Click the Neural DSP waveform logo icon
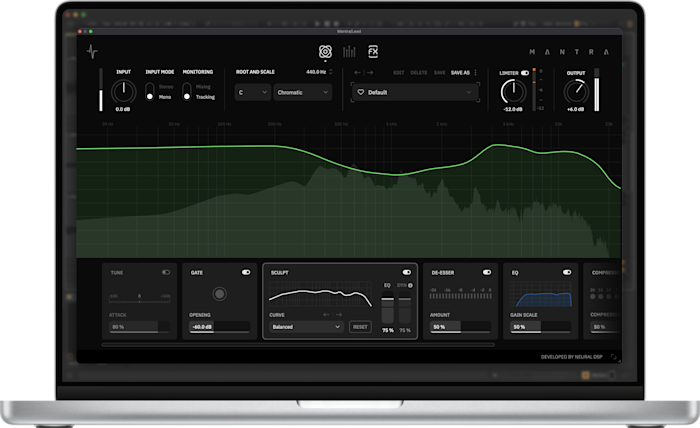The height and width of the screenshot is (428, 700). coord(92,52)
